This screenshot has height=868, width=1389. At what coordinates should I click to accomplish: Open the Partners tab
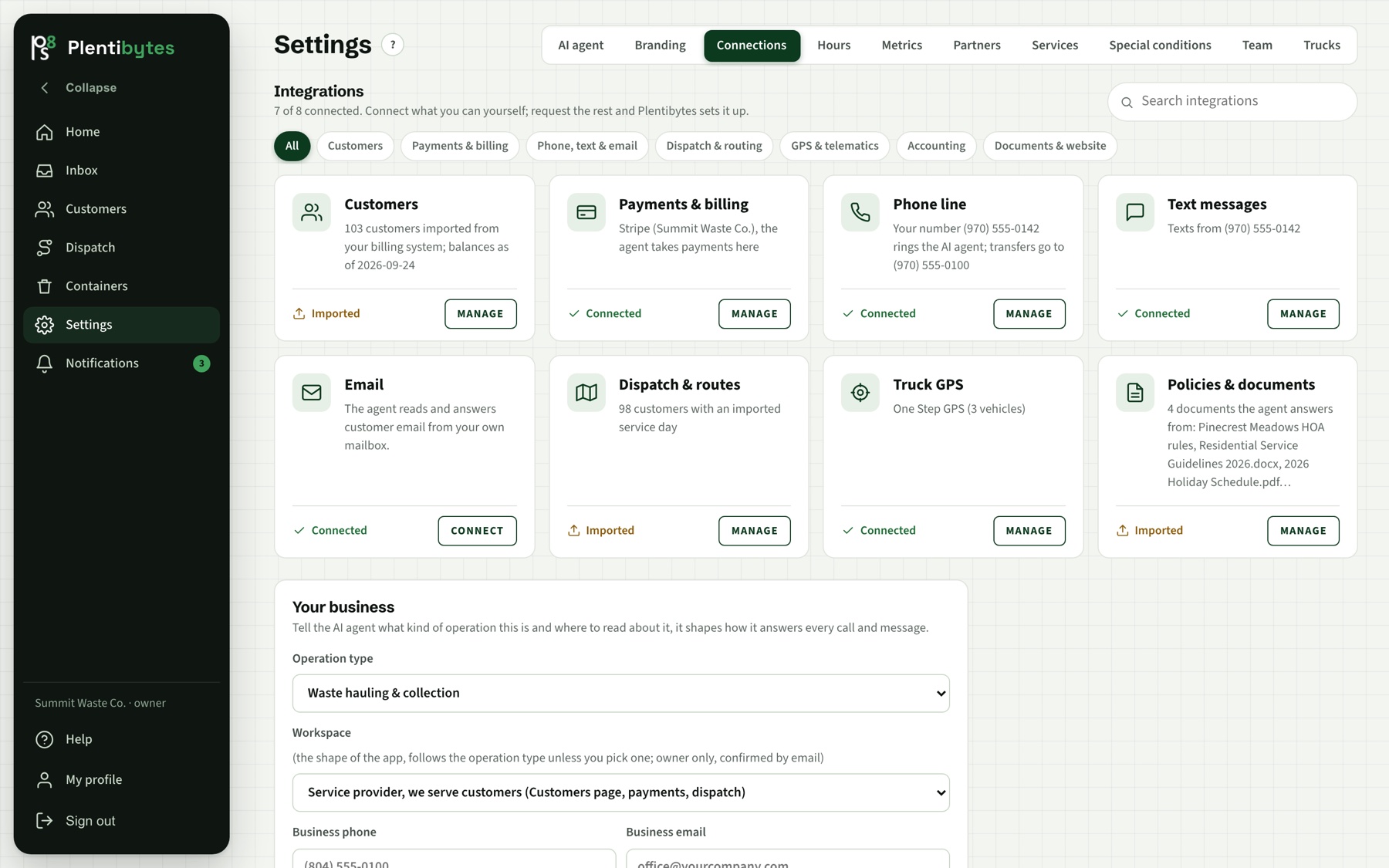click(x=977, y=46)
